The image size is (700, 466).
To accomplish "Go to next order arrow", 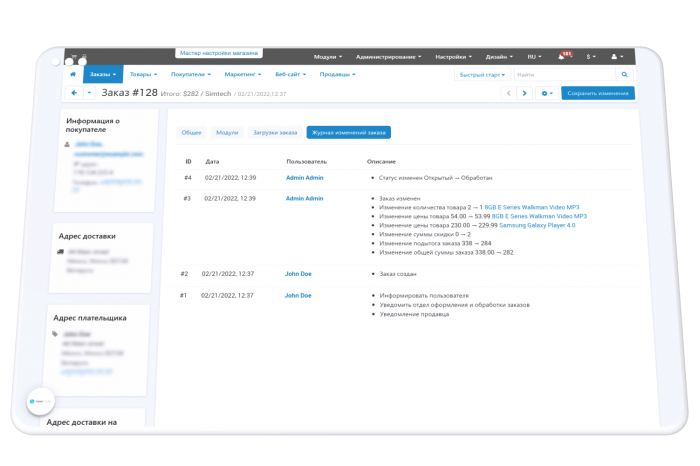I will [x=525, y=93].
